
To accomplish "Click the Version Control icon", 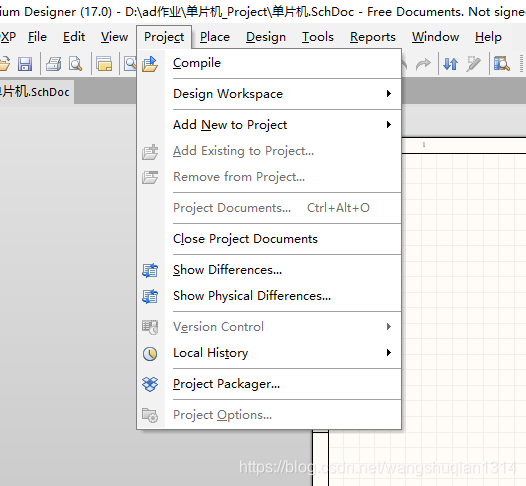I will coord(150,327).
